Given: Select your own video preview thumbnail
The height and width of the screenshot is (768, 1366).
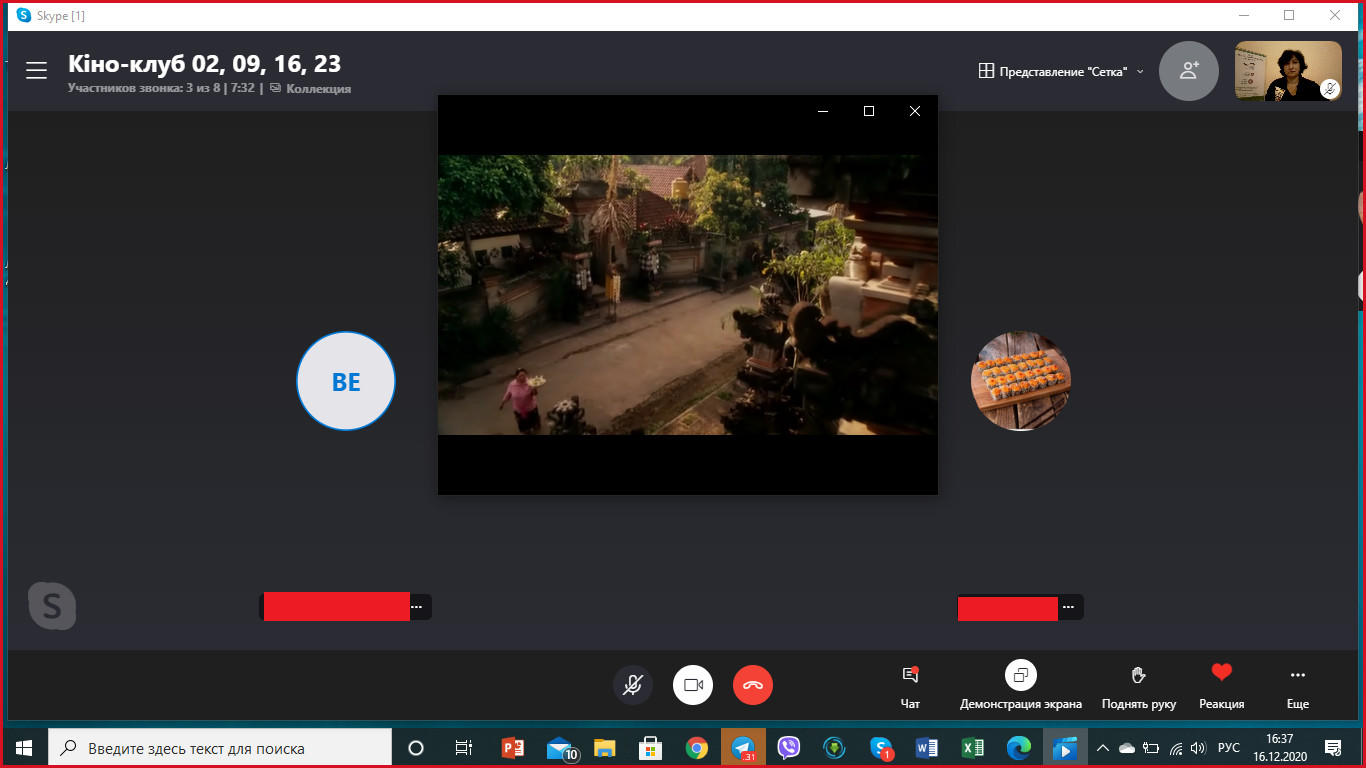Looking at the screenshot, I should tap(1288, 71).
